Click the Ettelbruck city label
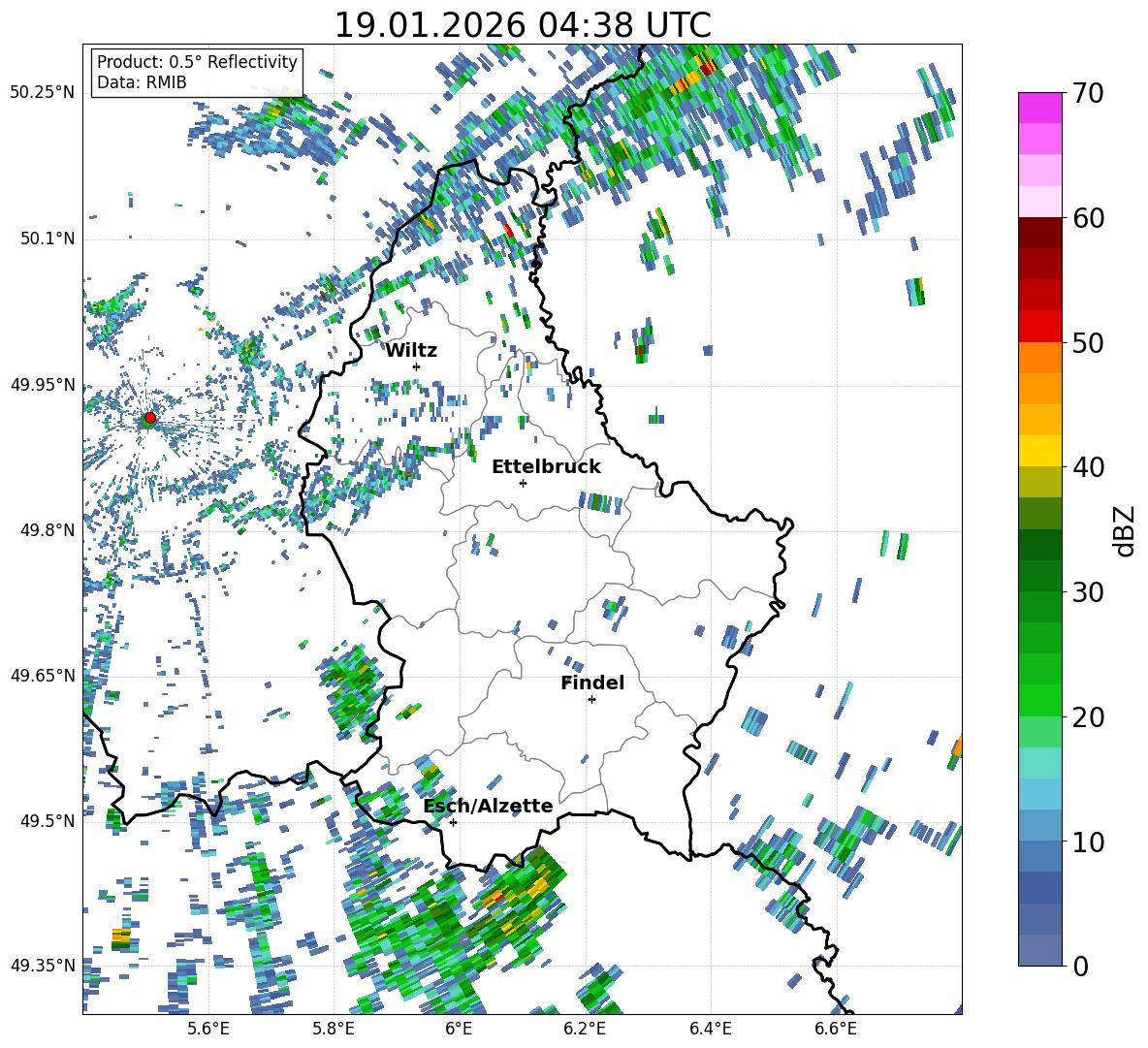 (546, 467)
